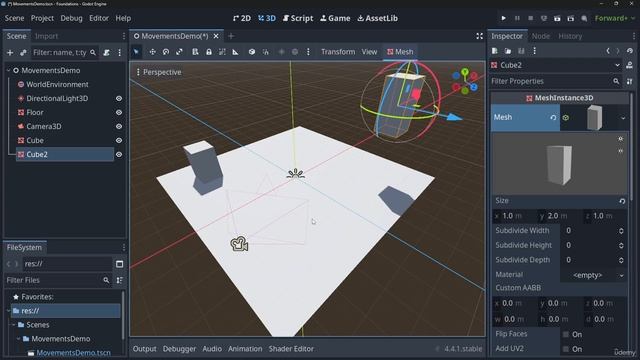
Task: Run the project with play button
Action: (x=503, y=18)
